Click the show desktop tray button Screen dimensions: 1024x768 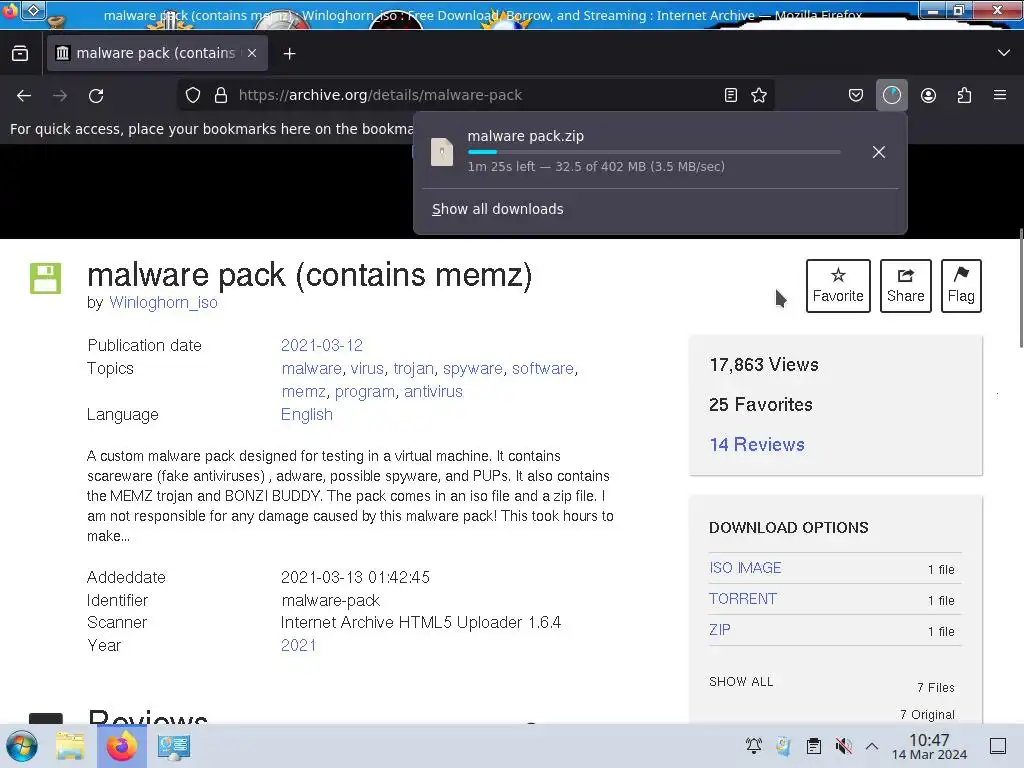pos(998,746)
